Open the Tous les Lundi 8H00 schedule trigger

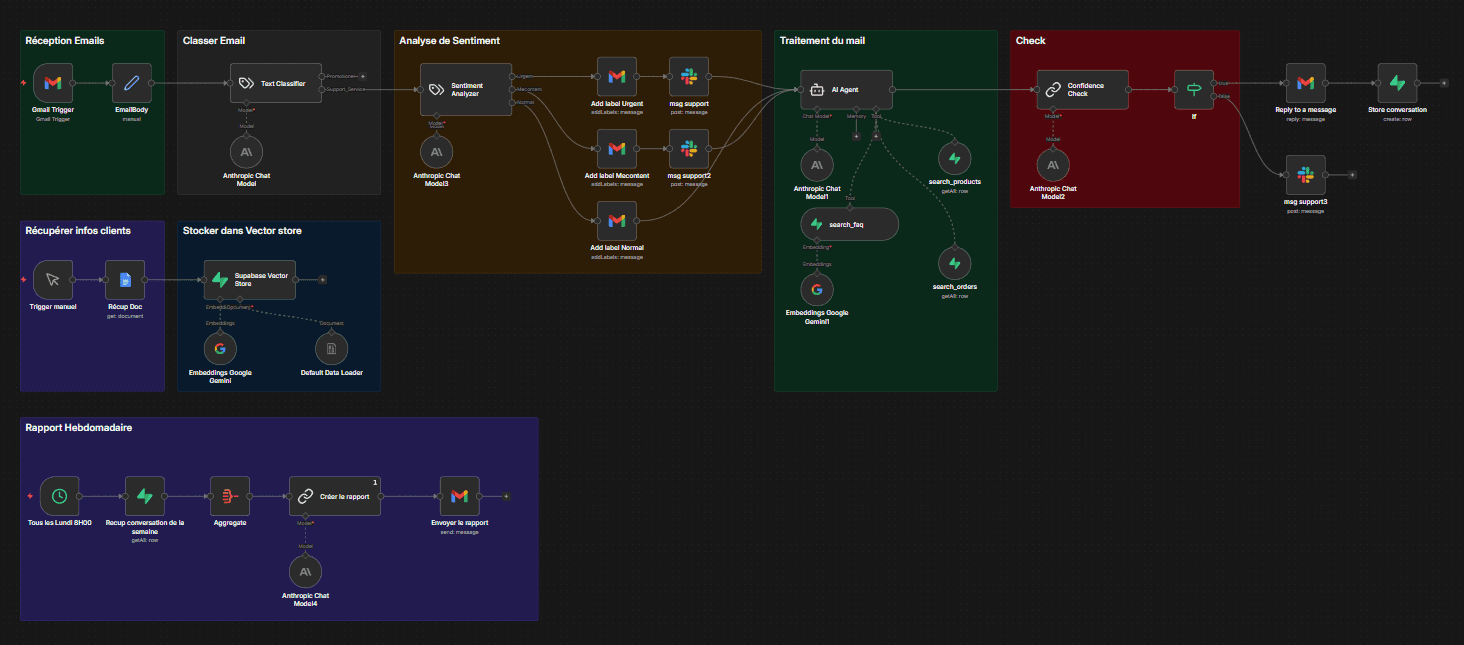(58, 496)
